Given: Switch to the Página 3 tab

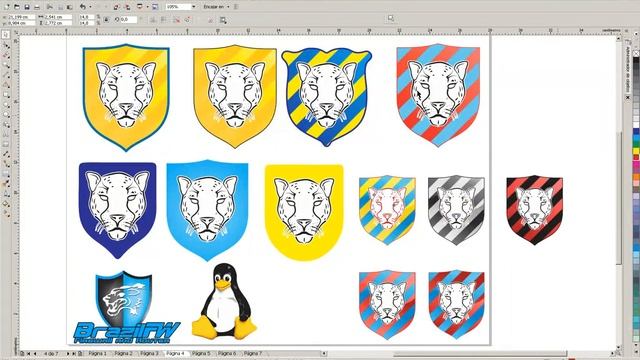Looking at the screenshot, I should 149,353.
